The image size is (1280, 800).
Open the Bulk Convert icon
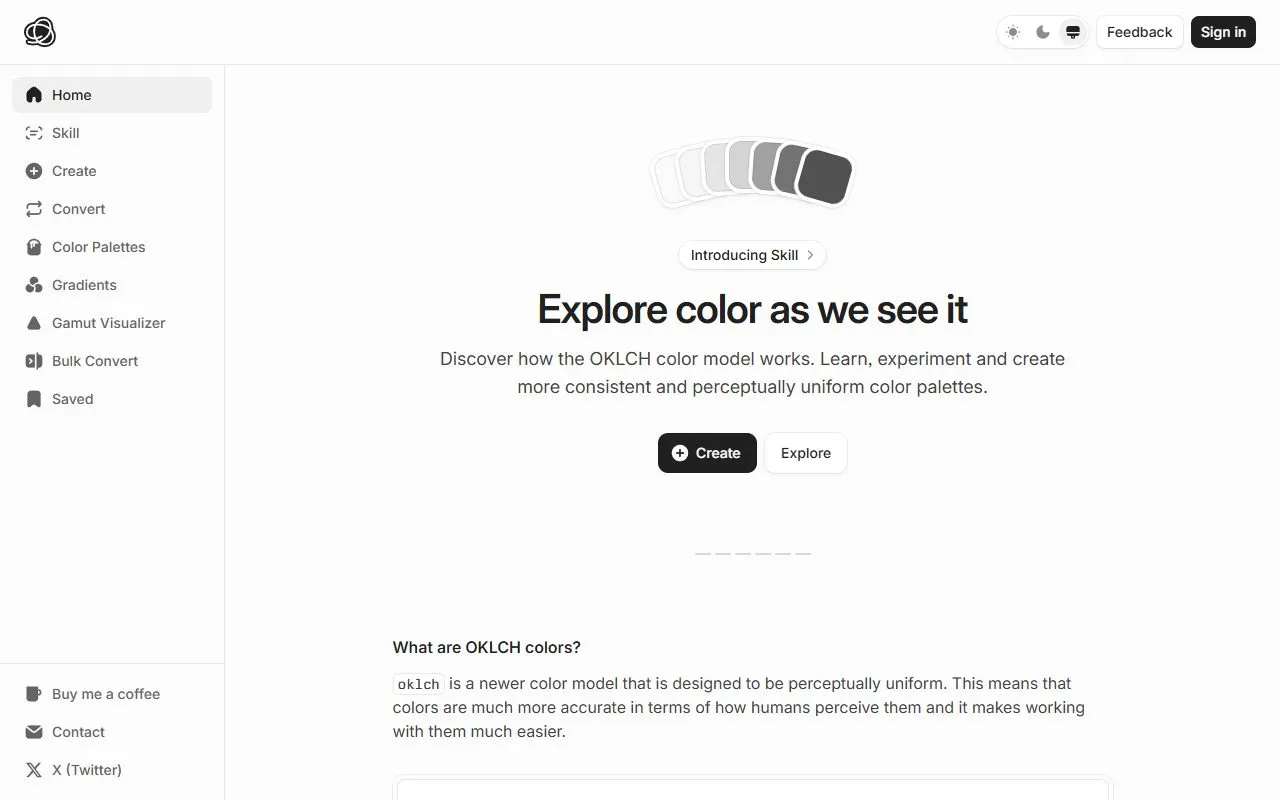[34, 361]
